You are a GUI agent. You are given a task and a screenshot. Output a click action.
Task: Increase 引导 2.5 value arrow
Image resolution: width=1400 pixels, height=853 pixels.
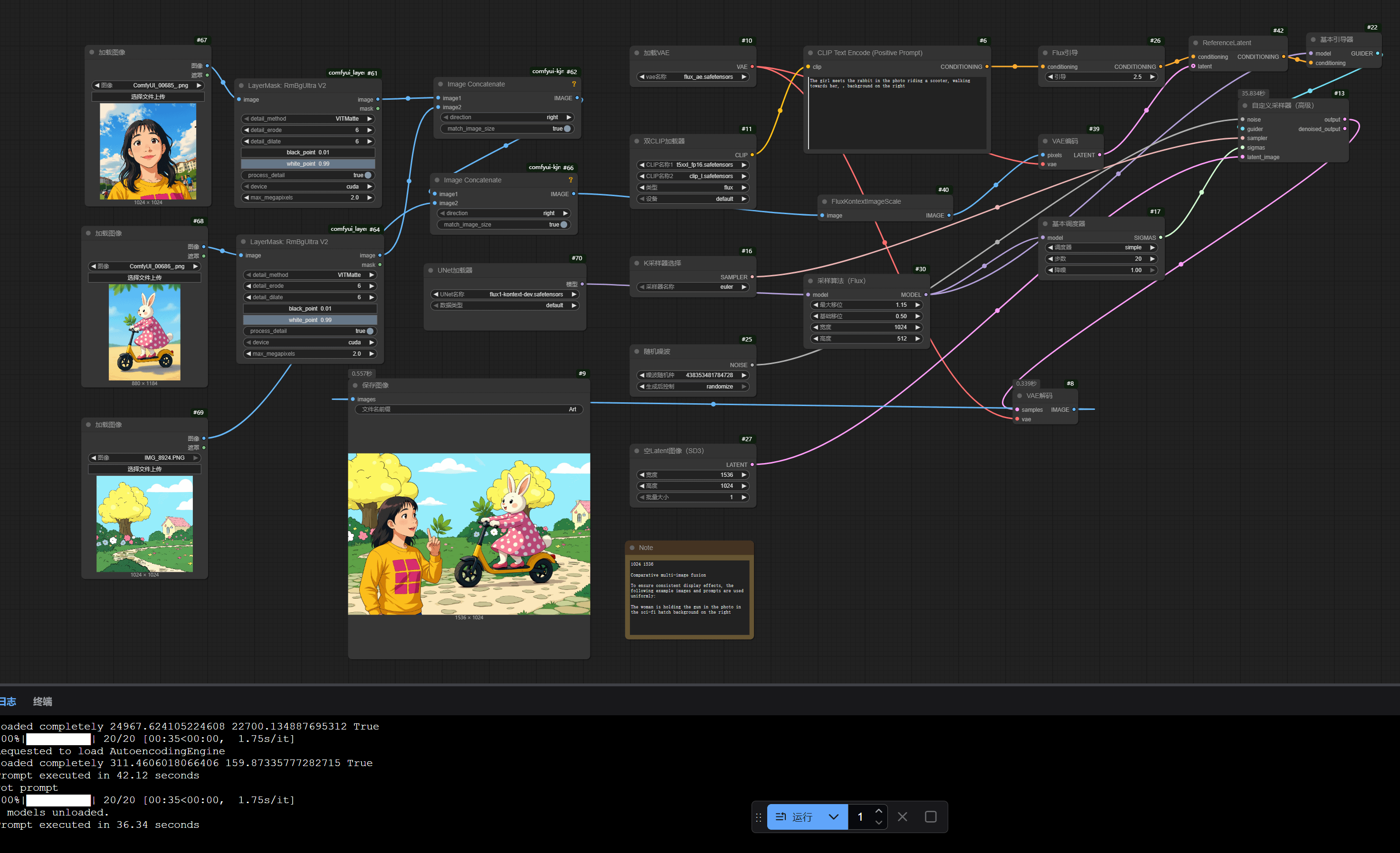[1152, 76]
